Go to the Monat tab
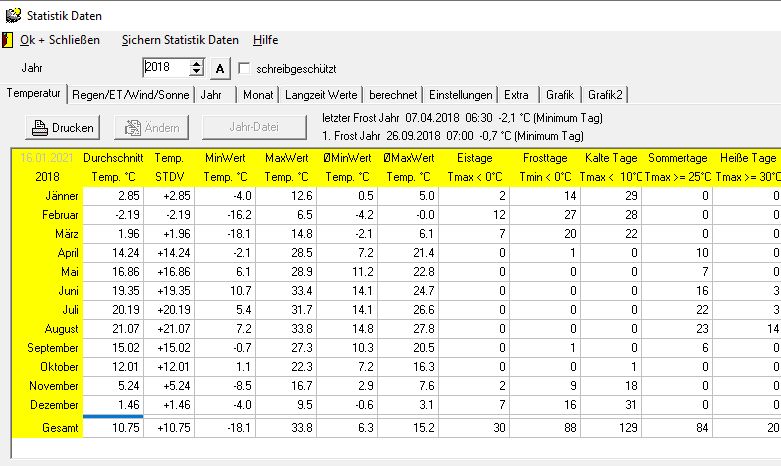Image resolution: width=781 pixels, height=466 pixels. pyautogui.click(x=254, y=95)
